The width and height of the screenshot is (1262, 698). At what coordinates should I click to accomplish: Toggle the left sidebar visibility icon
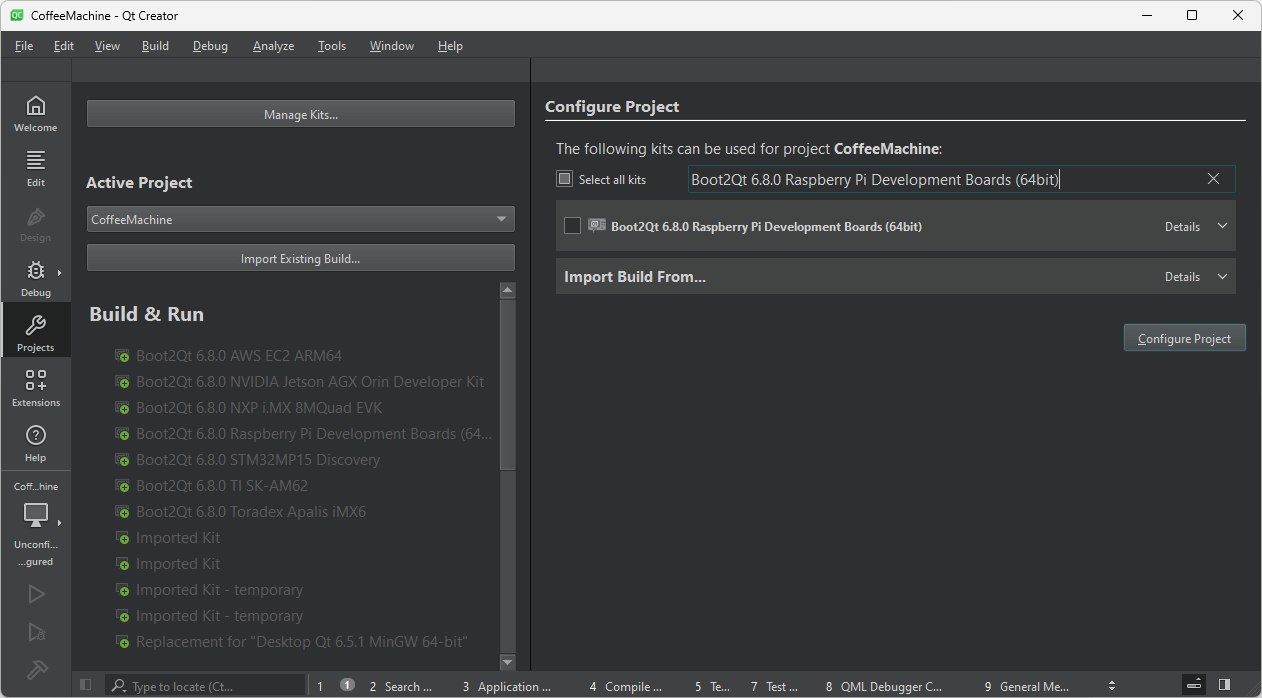86,686
